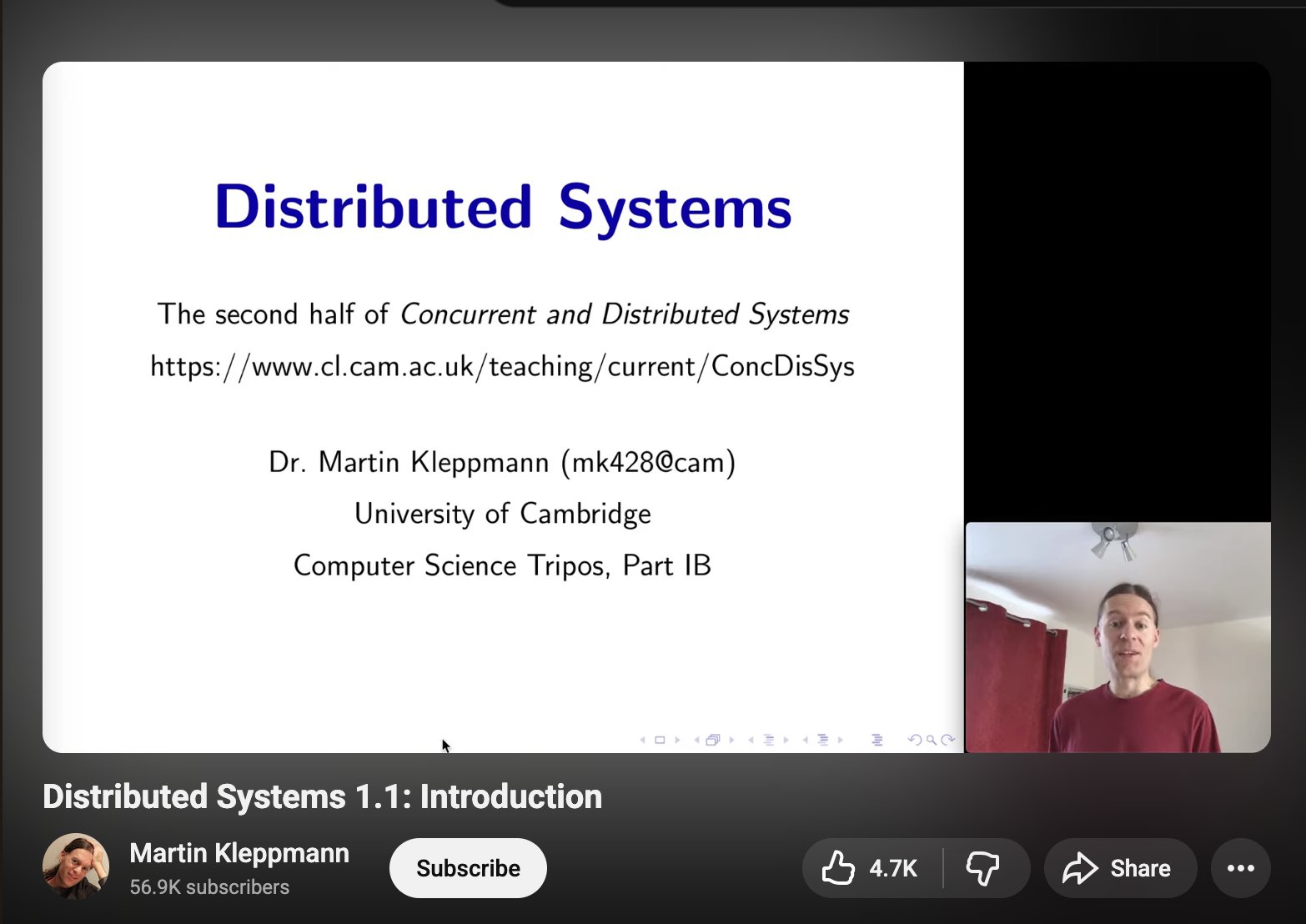1306x924 pixels.
Task: Click the Martin Kleppmann channel name
Action: point(239,853)
